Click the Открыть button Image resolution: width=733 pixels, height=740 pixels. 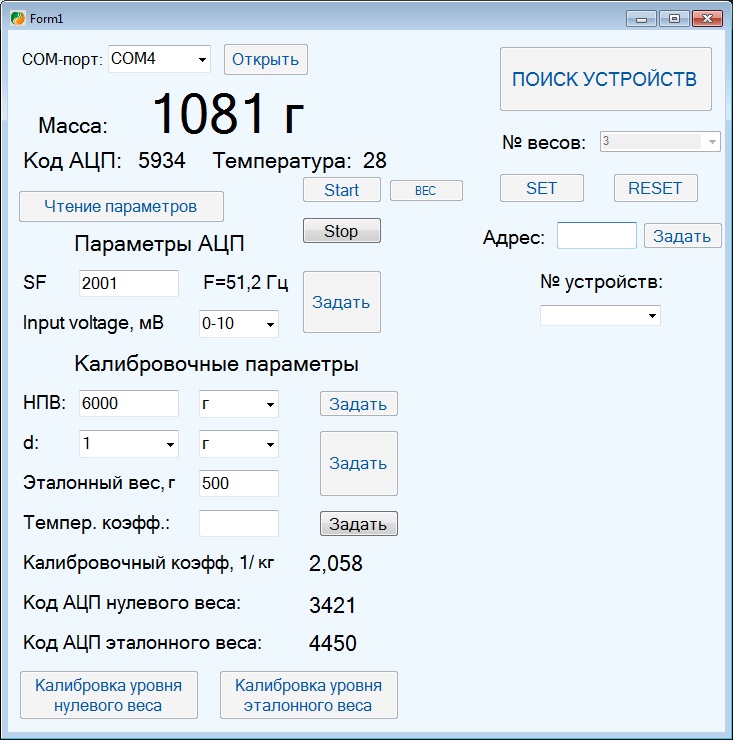point(266,59)
